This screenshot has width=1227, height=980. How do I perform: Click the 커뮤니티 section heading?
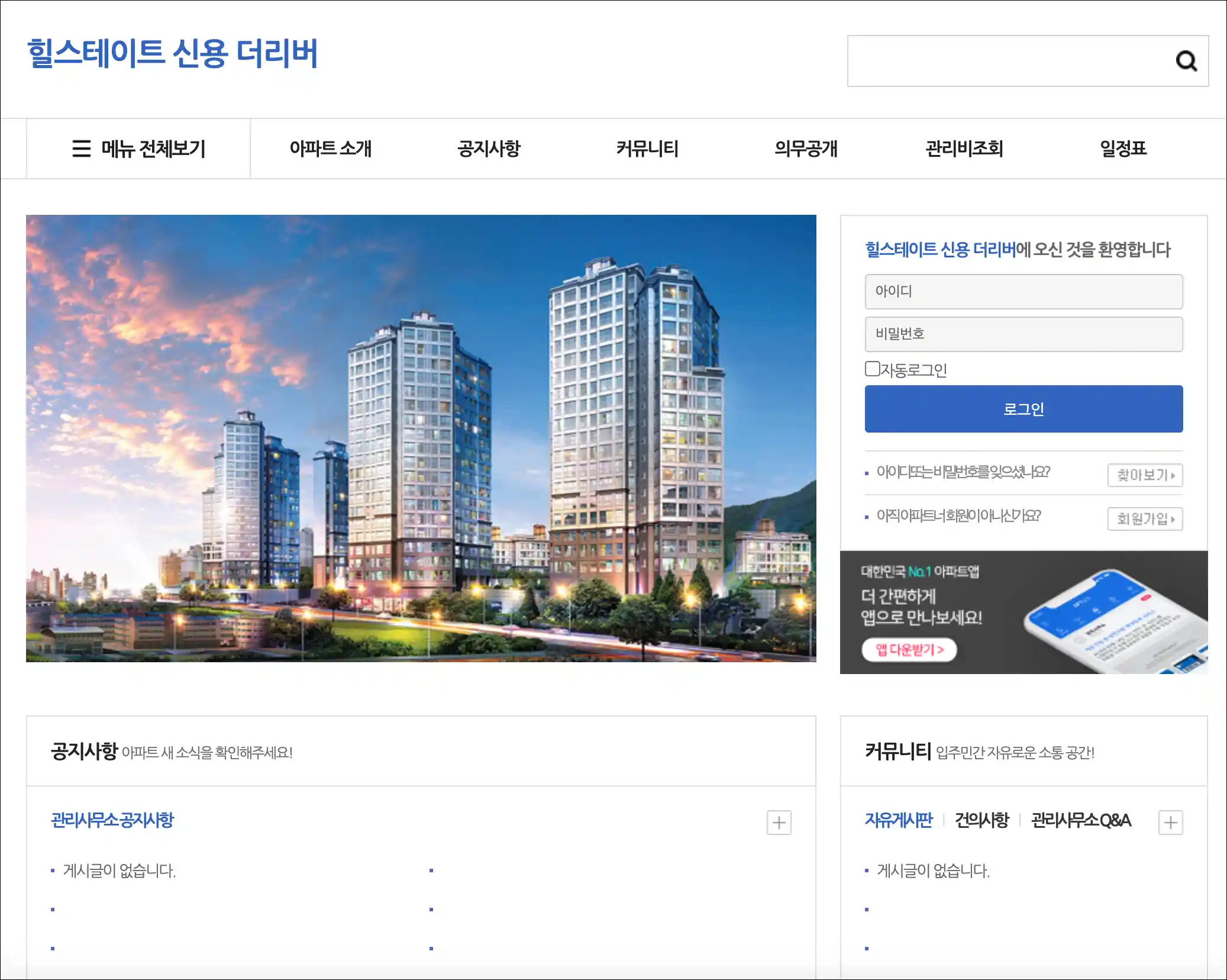coord(898,751)
